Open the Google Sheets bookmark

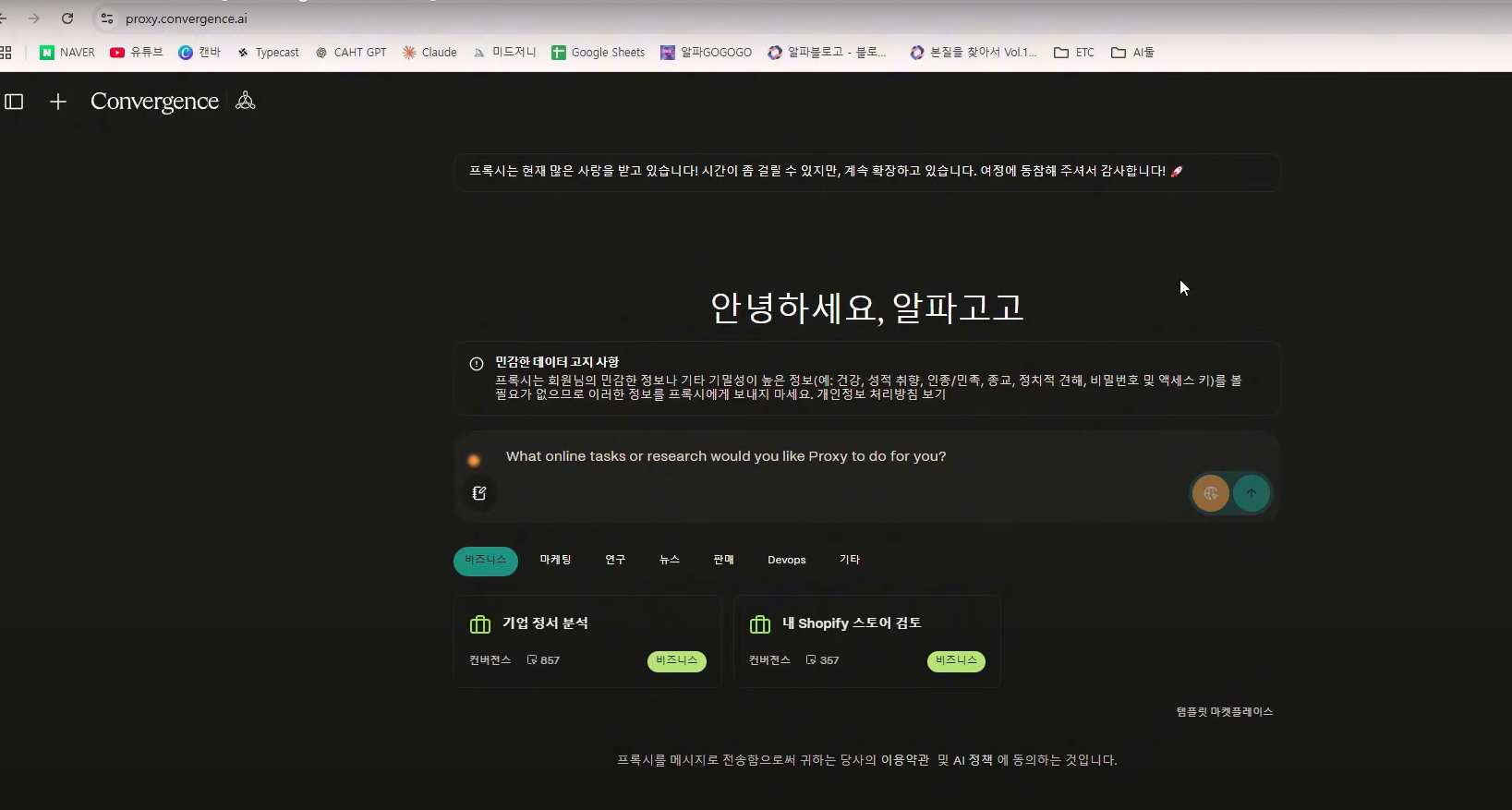coord(599,53)
